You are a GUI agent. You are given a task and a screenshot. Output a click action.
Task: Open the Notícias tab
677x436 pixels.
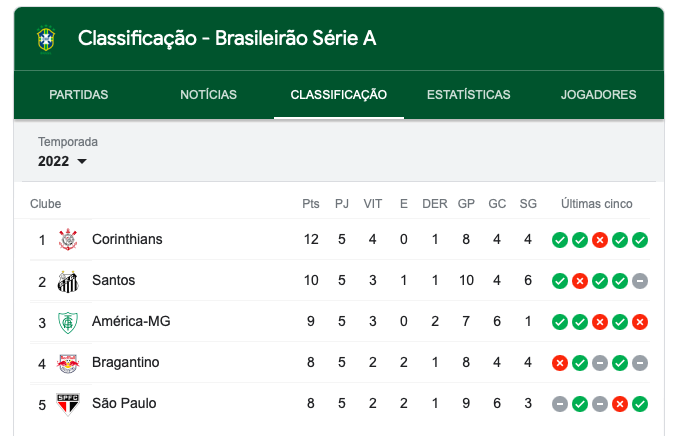coord(208,95)
